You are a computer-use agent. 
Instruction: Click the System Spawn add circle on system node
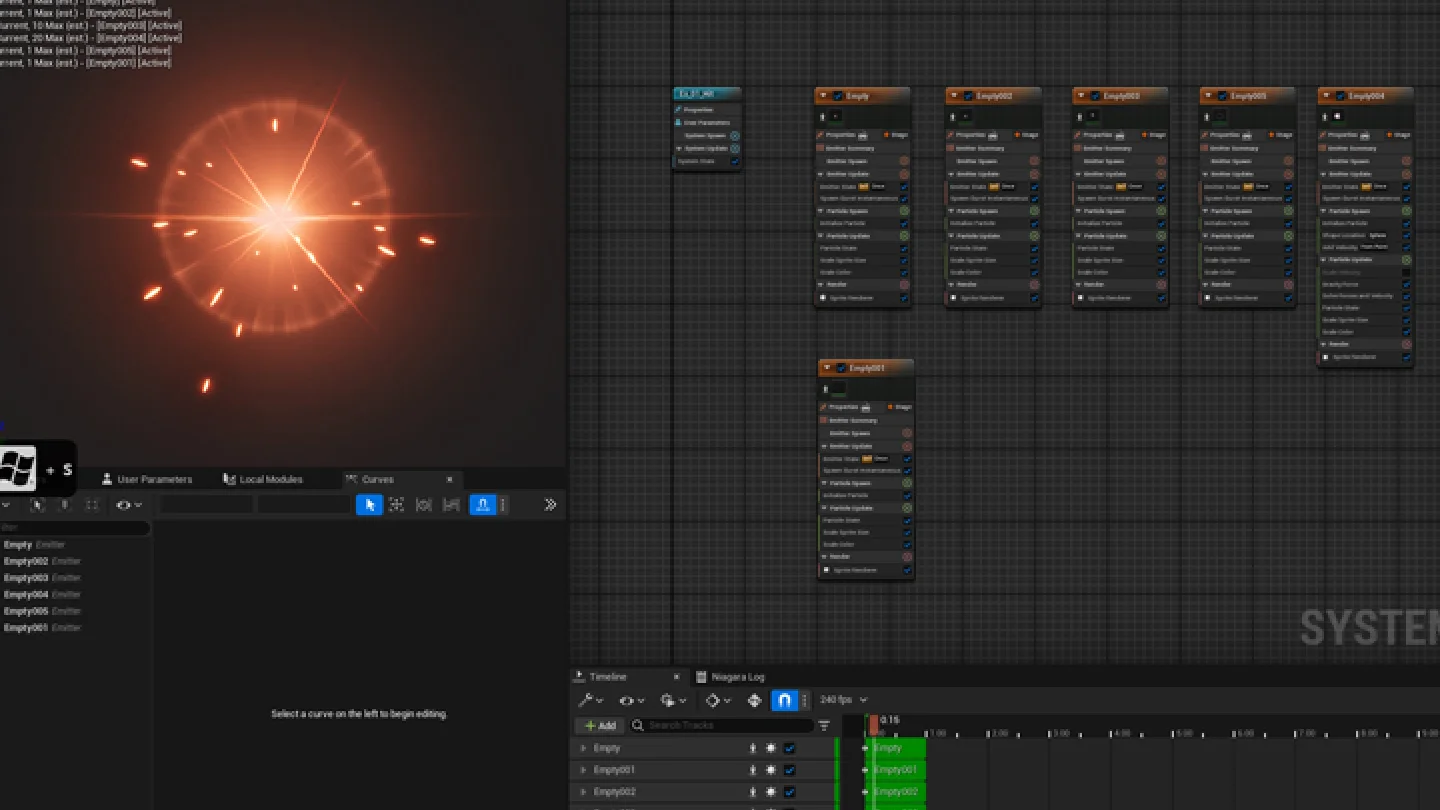[735, 136]
